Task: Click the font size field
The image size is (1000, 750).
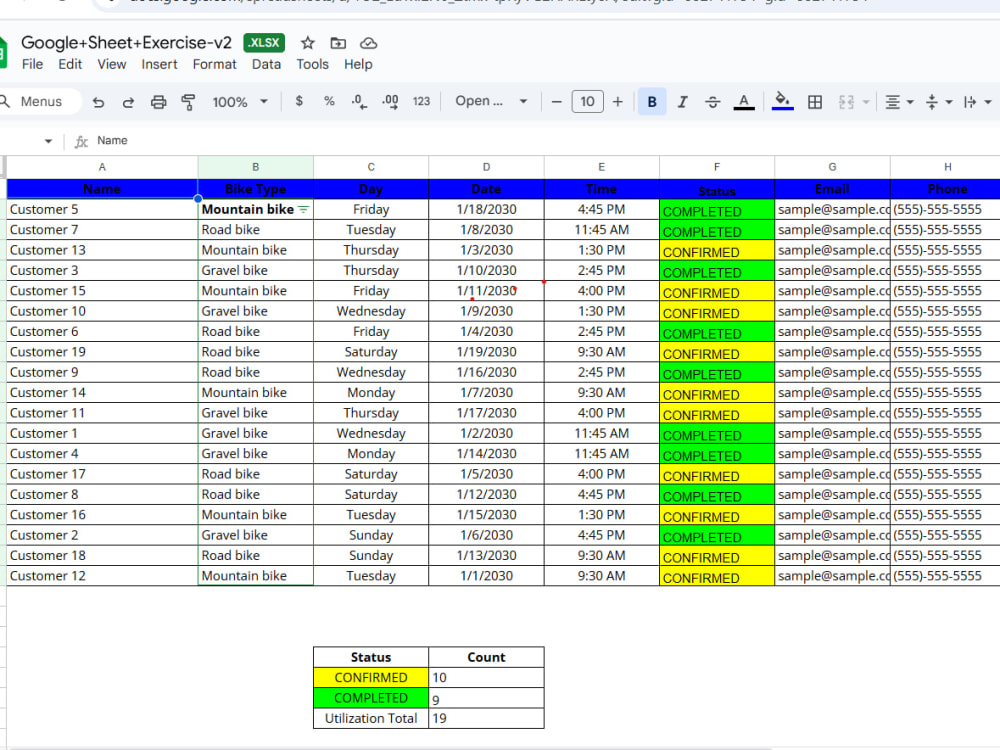Action: [587, 101]
